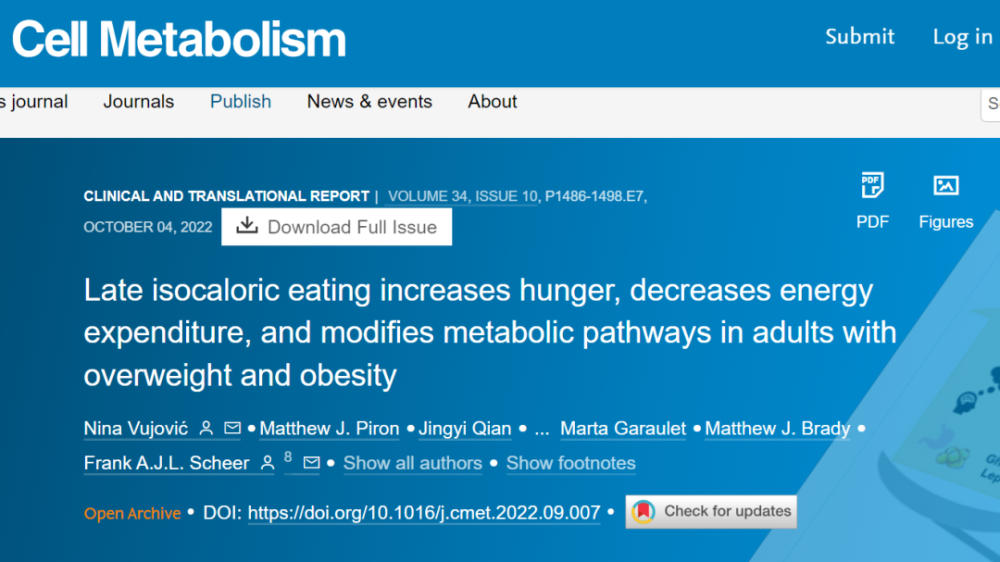This screenshot has width=1000, height=562.
Task: Click the Crossmark Check for updates badge
Action: coord(711,512)
